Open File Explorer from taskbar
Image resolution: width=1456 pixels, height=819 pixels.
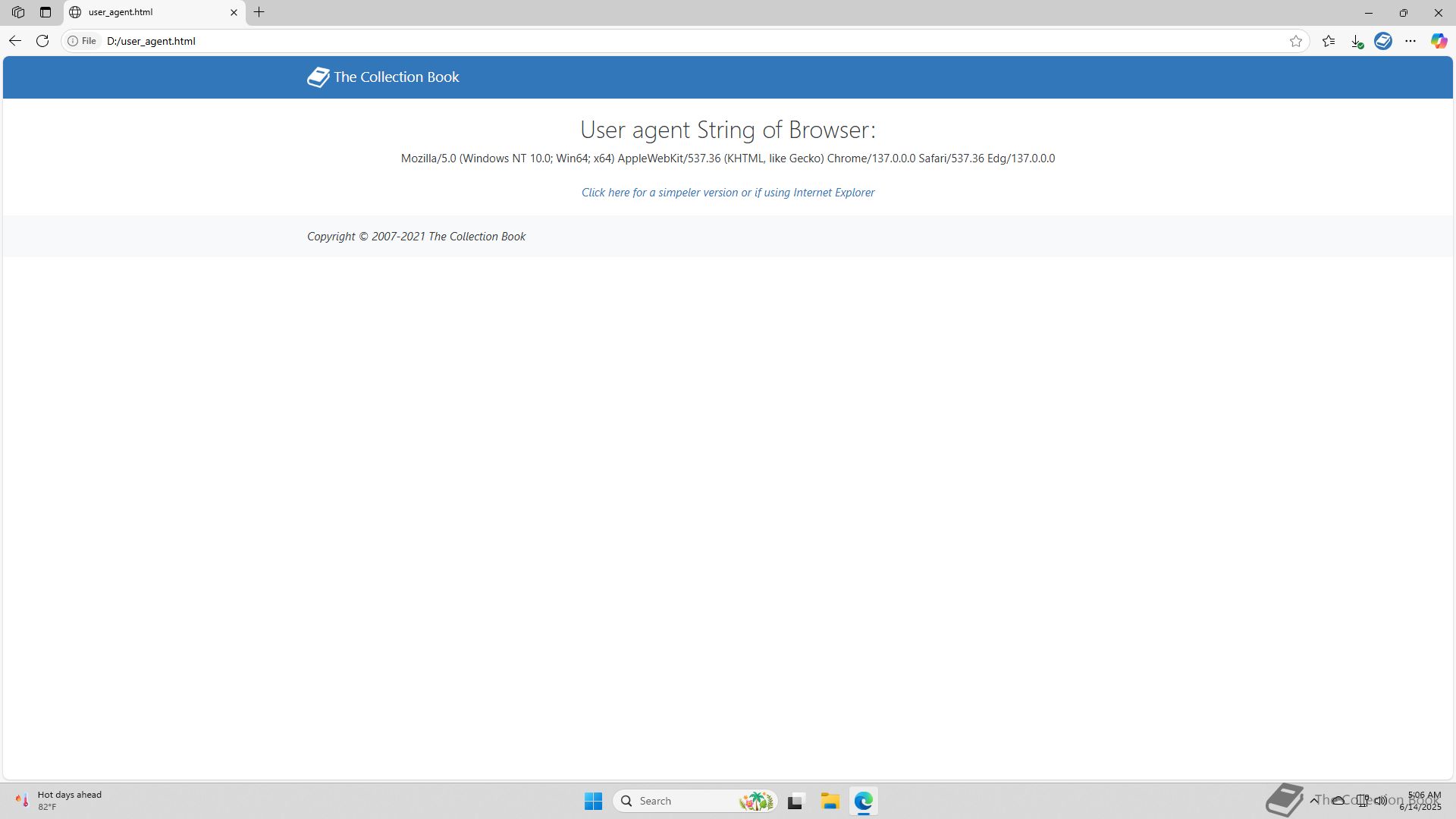point(830,801)
